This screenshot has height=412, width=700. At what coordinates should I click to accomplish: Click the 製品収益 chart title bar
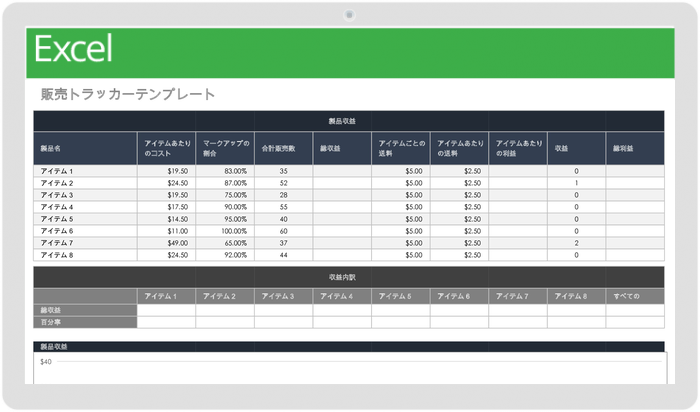[x=349, y=347]
